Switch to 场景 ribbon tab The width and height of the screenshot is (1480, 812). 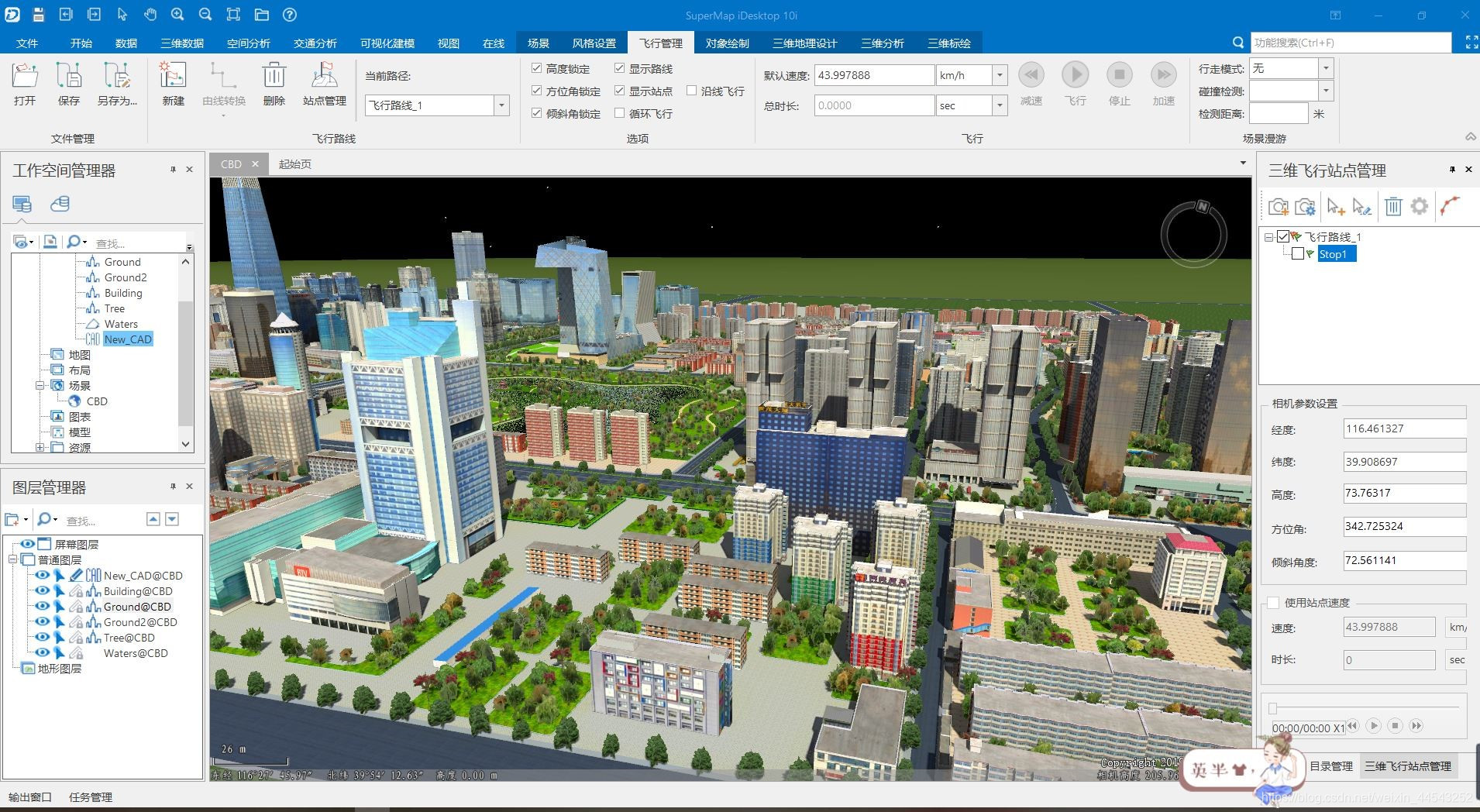[539, 43]
